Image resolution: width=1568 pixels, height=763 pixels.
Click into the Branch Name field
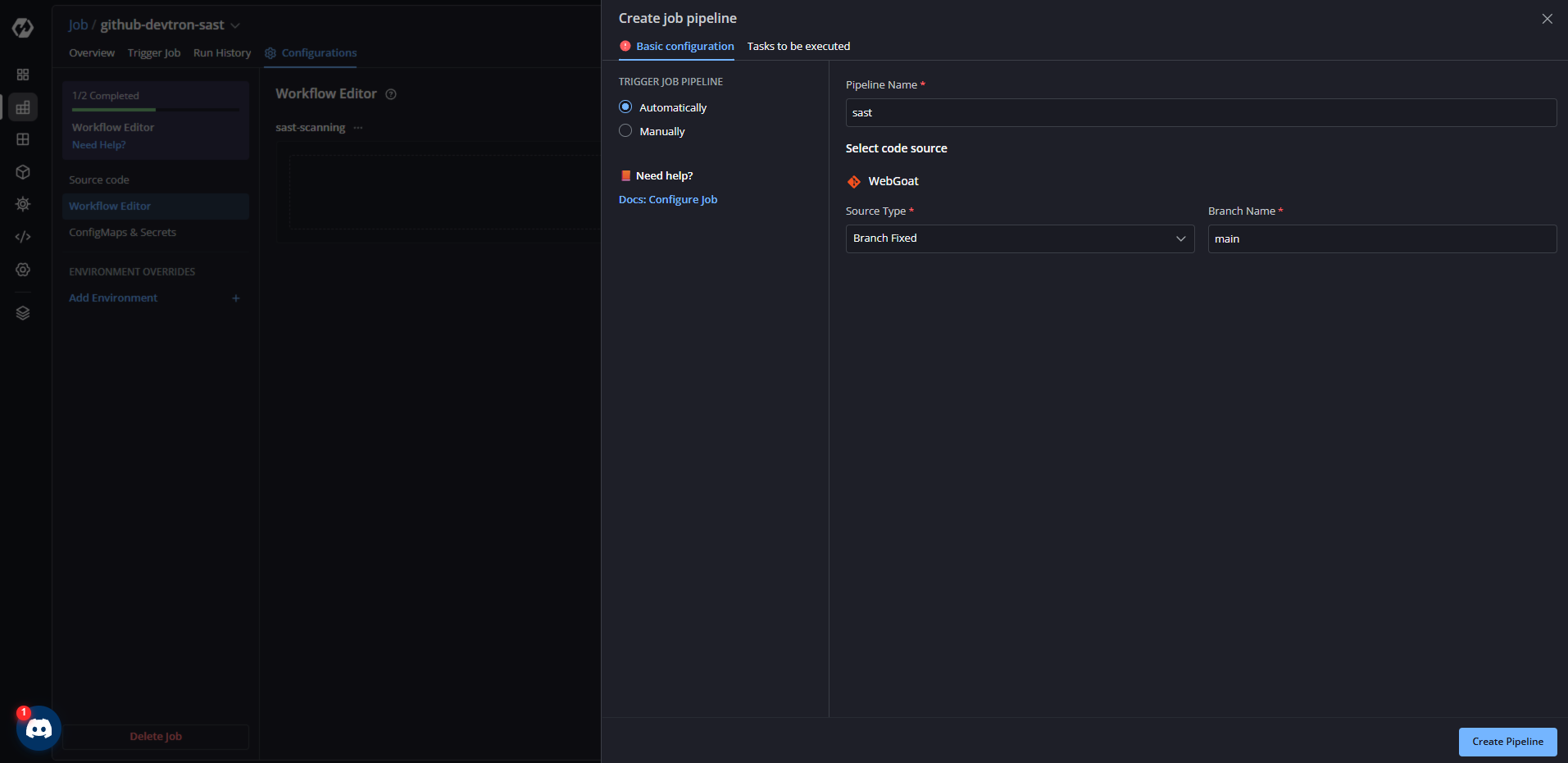pos(1381,239)
